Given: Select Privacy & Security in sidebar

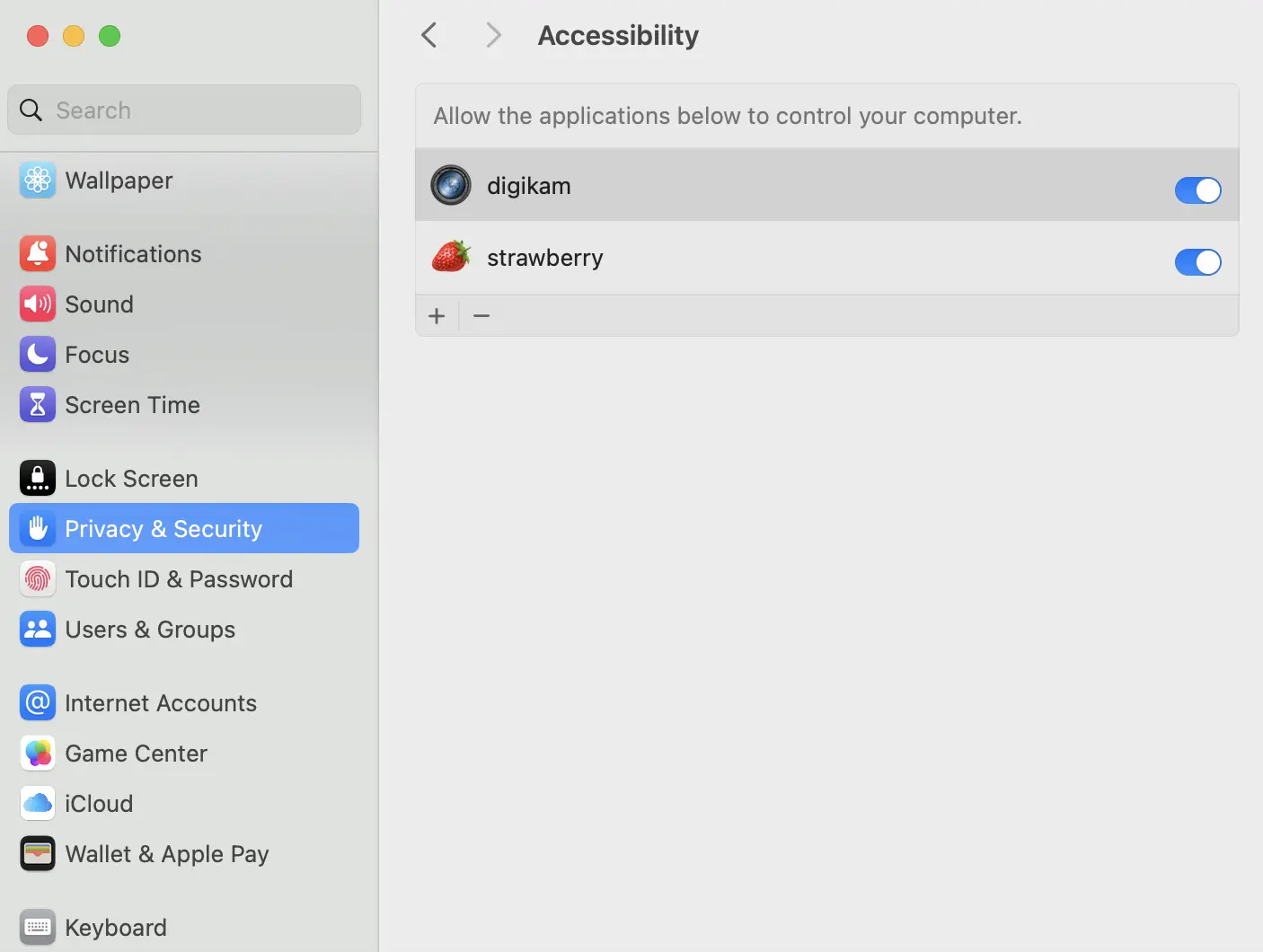Looking at the screenshot, I should click(184, 529).
